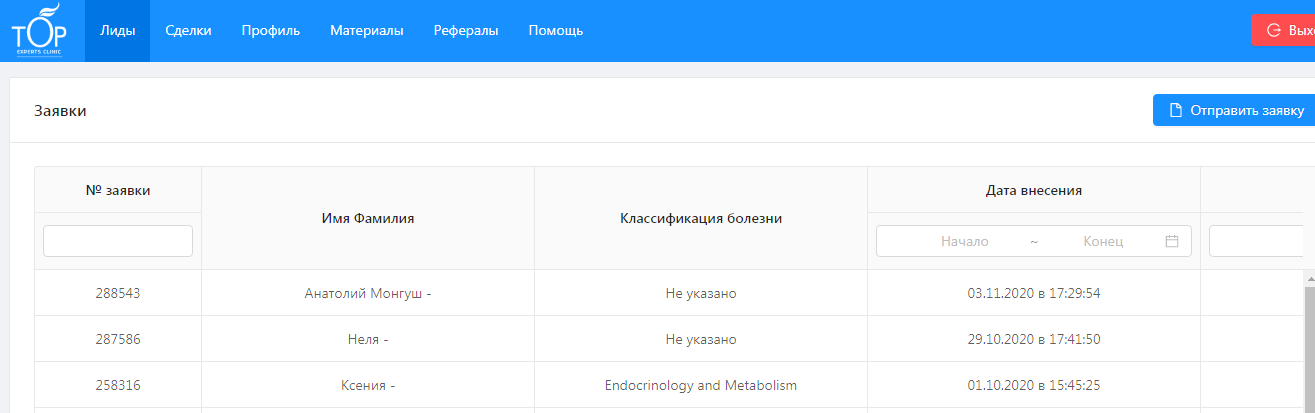Set the Конец end date field
The height and width of the screenshot is (413, 1315).
[x=1103, y=241]
